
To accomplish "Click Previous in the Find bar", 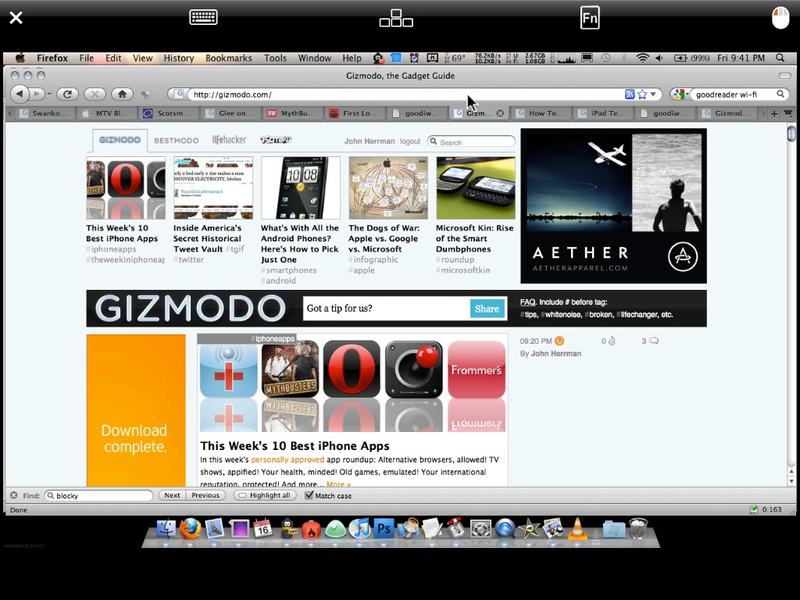I will click(205, 495).
